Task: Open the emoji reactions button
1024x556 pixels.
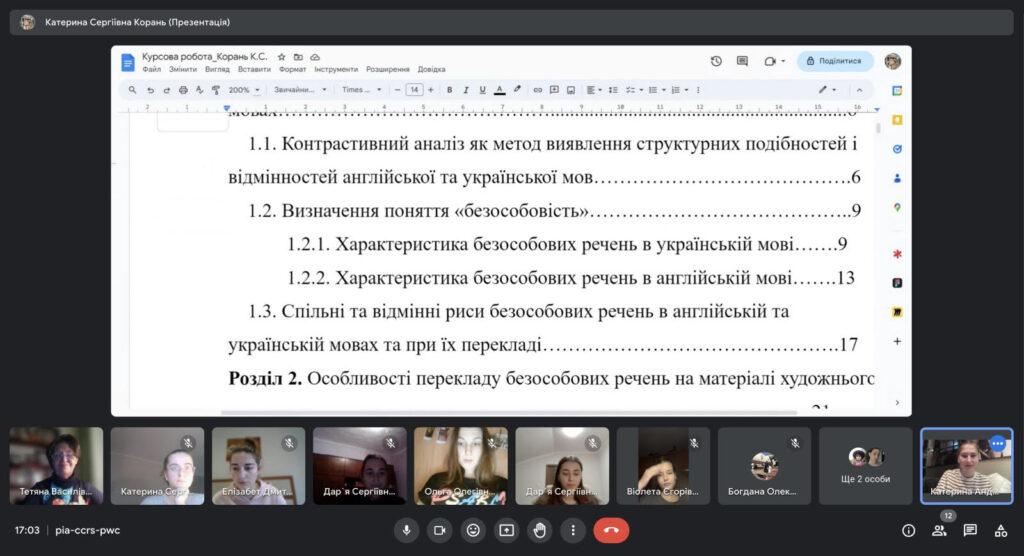Action: pyautogui.click(x=473, y=530)
